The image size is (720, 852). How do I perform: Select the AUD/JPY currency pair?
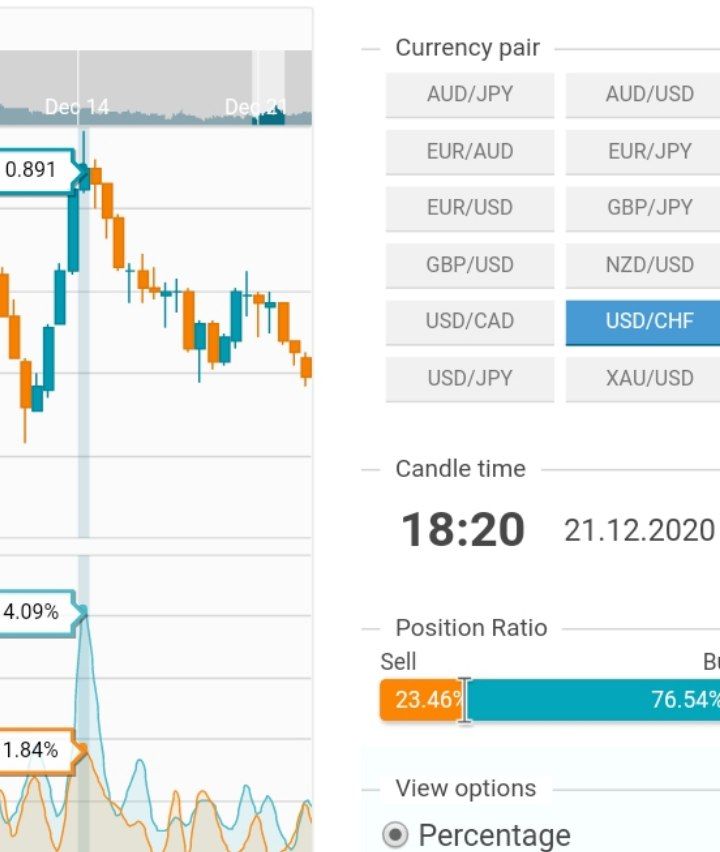point(469,95)
